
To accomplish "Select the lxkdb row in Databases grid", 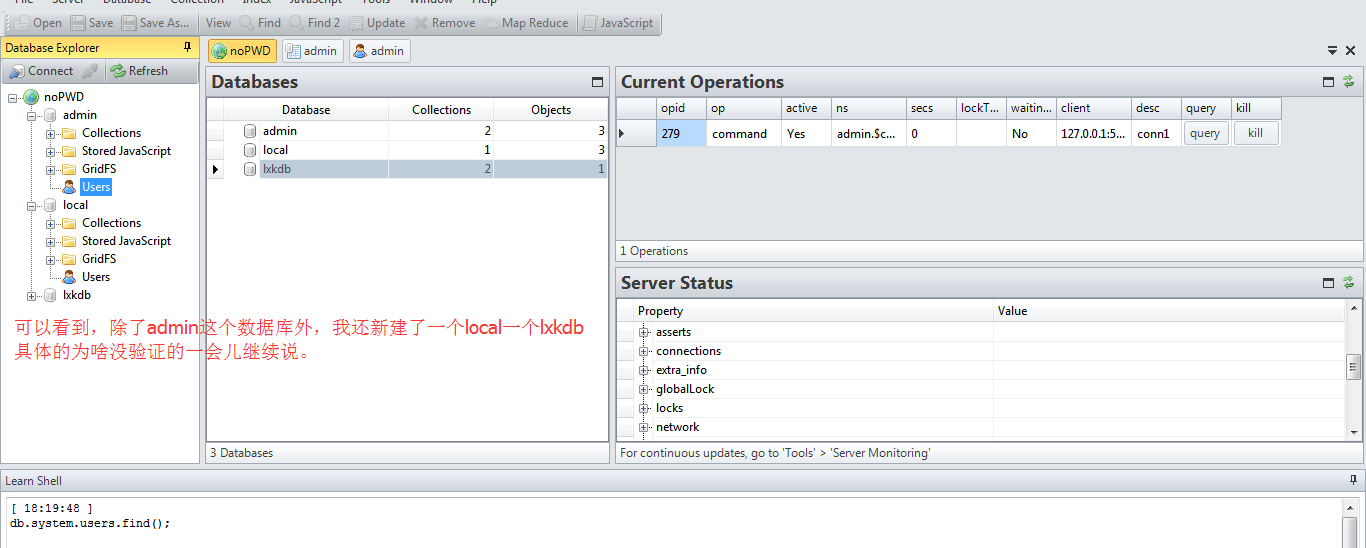I will [x=407, y=169].
